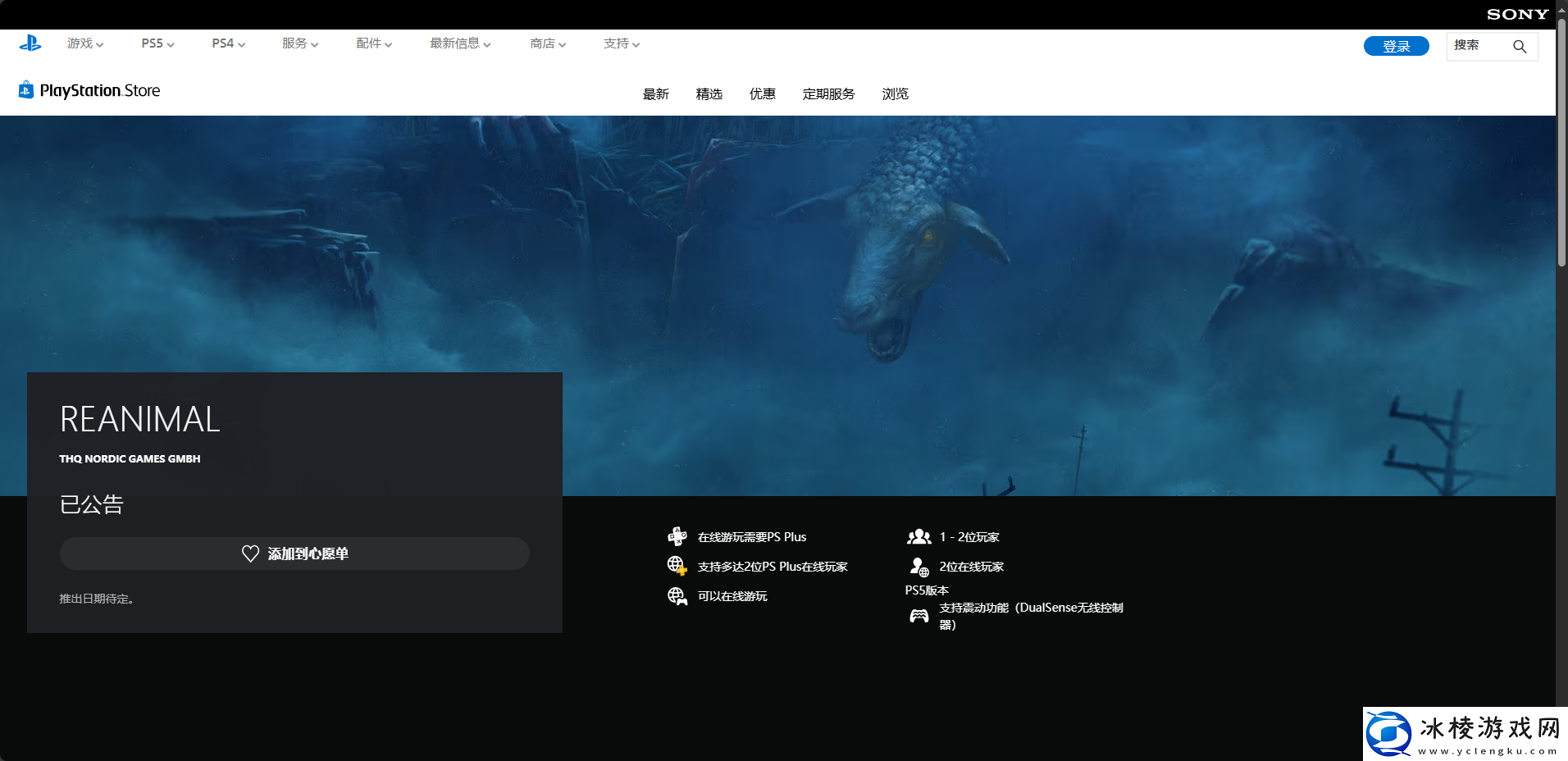Click the PlayStation logo icon
The height and width of the screenshot is (761, 1568).
click(30, 43)
